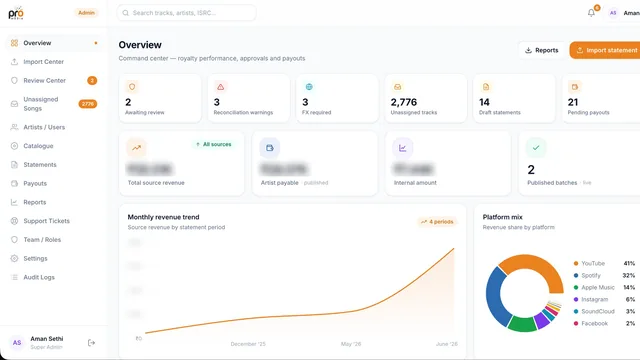Click the Audit Logs list icon
The width and height of the screenshot is (640, 360).
14,277
